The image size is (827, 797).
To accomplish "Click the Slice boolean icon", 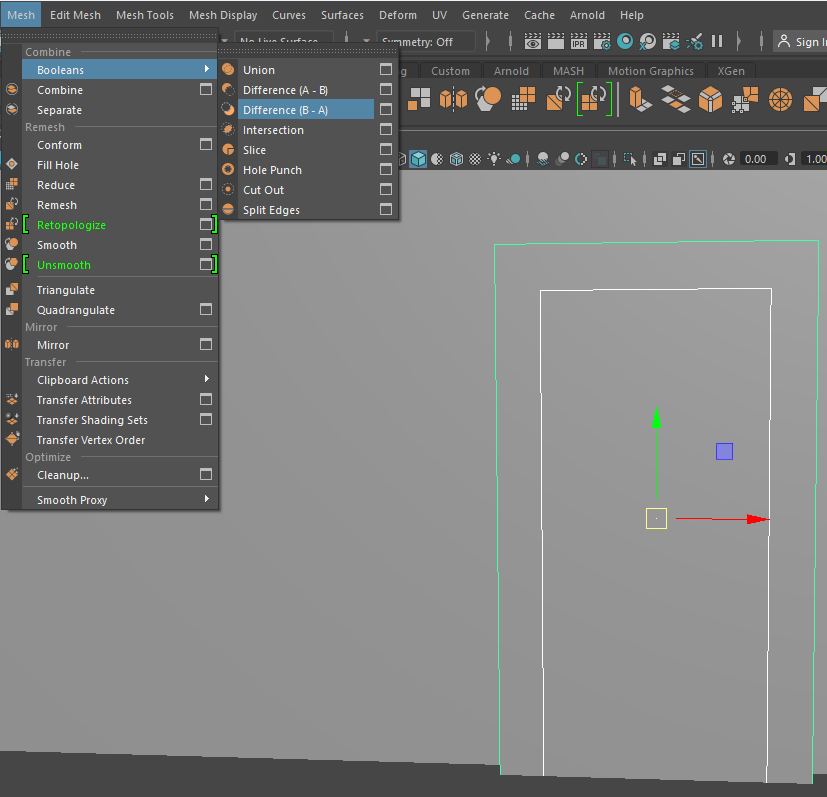I will 228,150.
